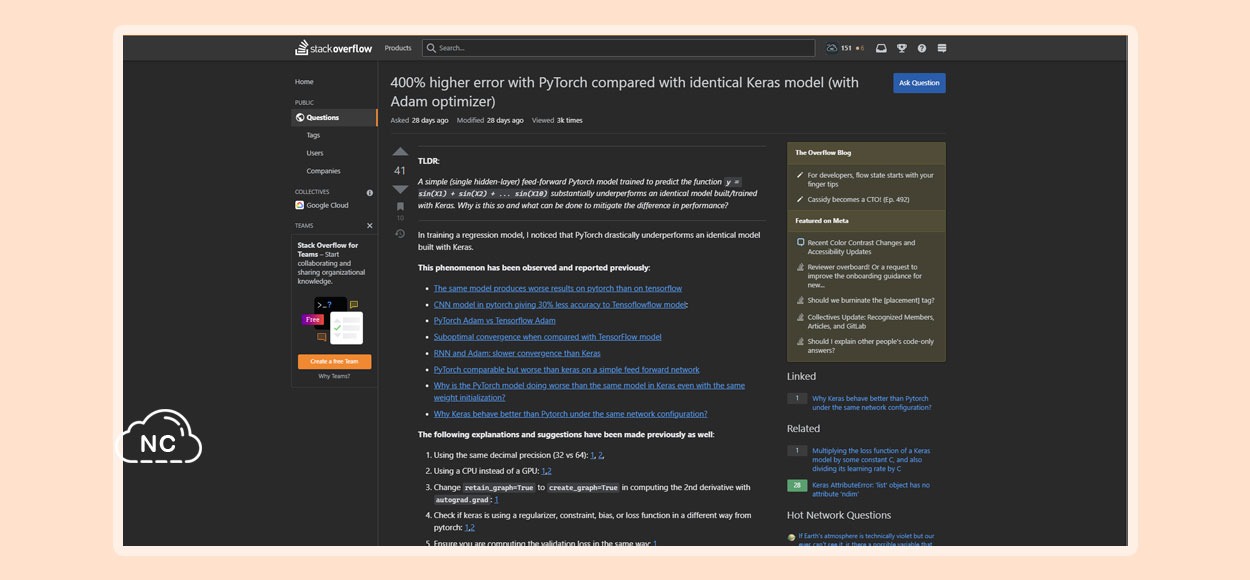Open 'Why is the PyTorch model doing worse' link
Screen dimensions: 1250x580
click(589, 391)
